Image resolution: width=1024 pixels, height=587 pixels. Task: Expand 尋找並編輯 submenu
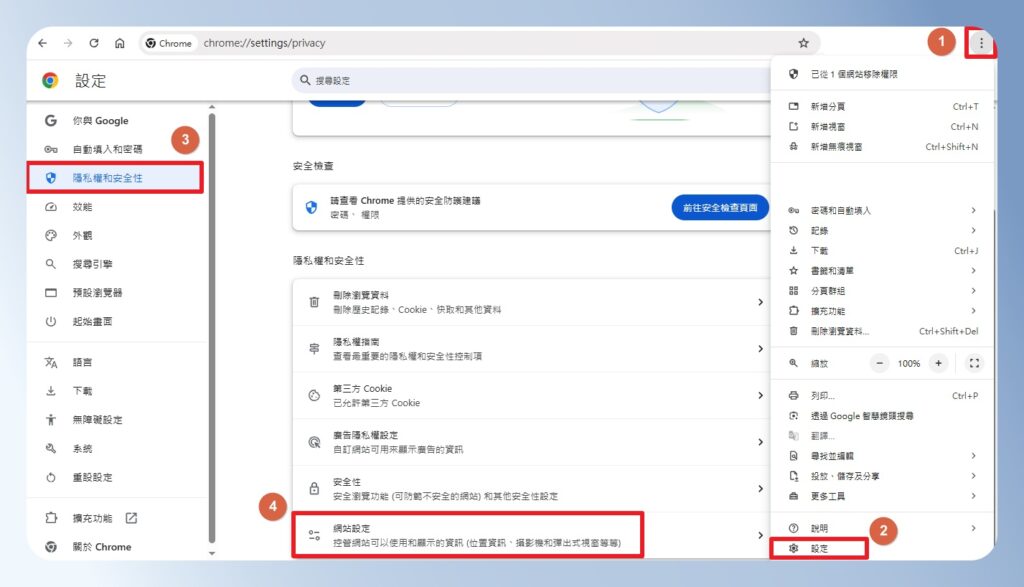tap(884, 456)
